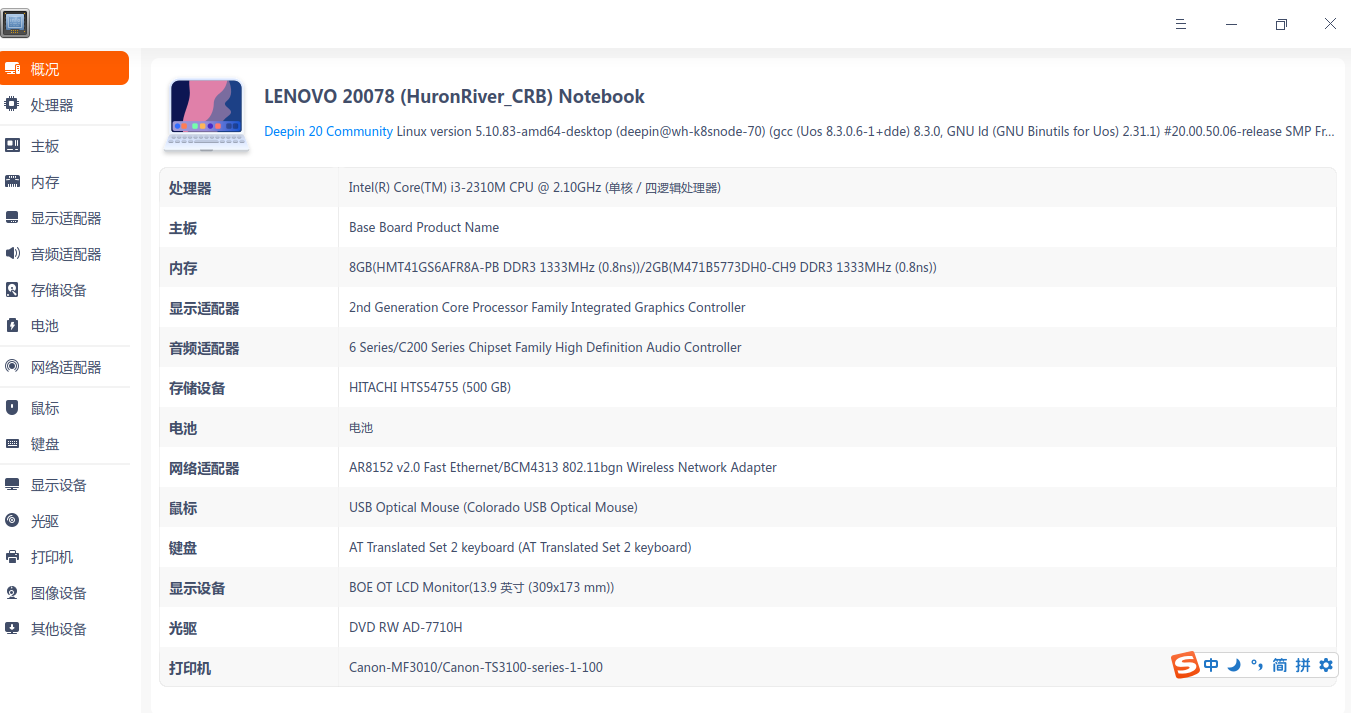The height and width of the screenshot is (713, 1351).
Task: Open Sogou input method settings gear
Action: pos(1326,665)
